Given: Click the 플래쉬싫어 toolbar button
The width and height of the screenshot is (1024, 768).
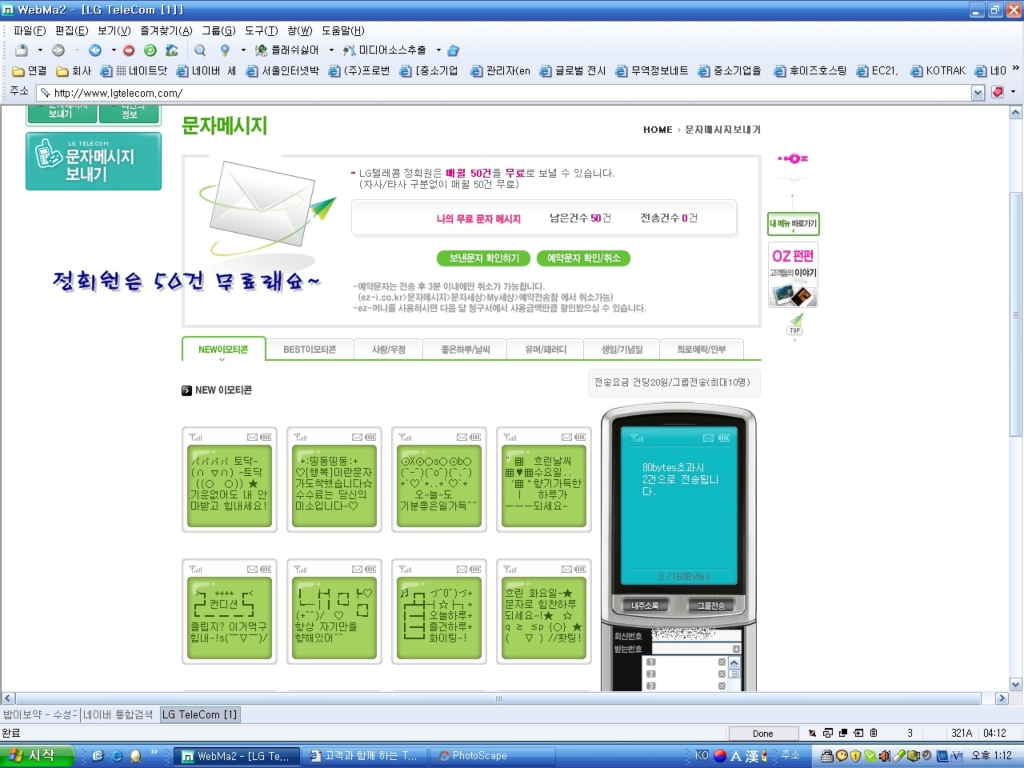Looking at the screenshot, I should click(287, 50).
